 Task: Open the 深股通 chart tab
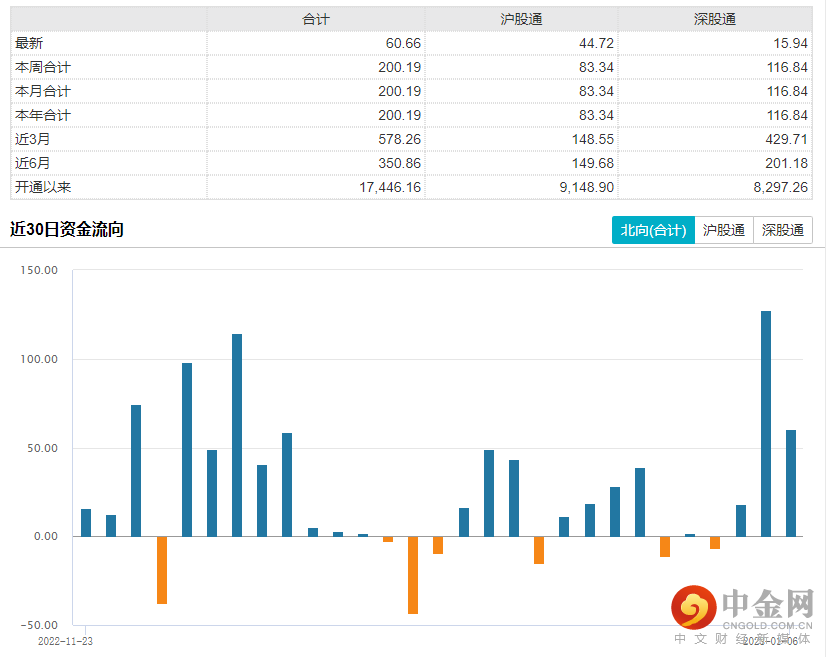coord(782,230)
